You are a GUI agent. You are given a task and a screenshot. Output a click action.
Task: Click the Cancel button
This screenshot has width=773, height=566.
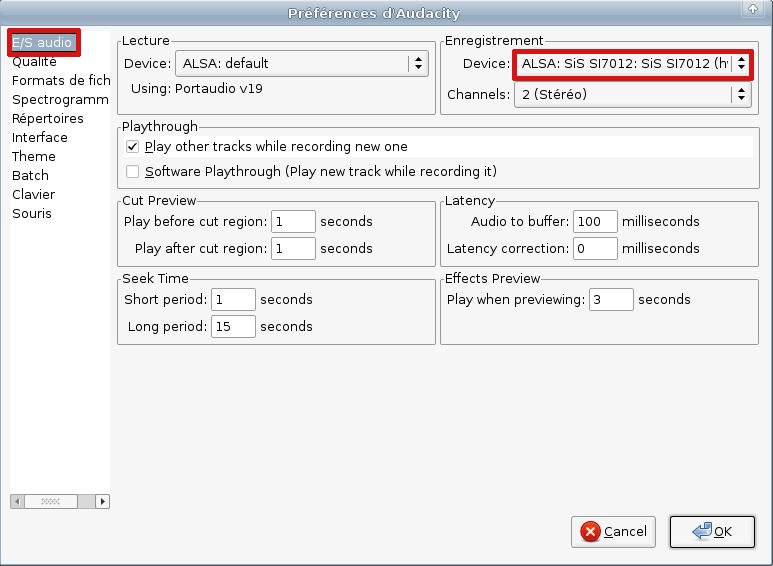pyautogui.click(x=613, y=532)
